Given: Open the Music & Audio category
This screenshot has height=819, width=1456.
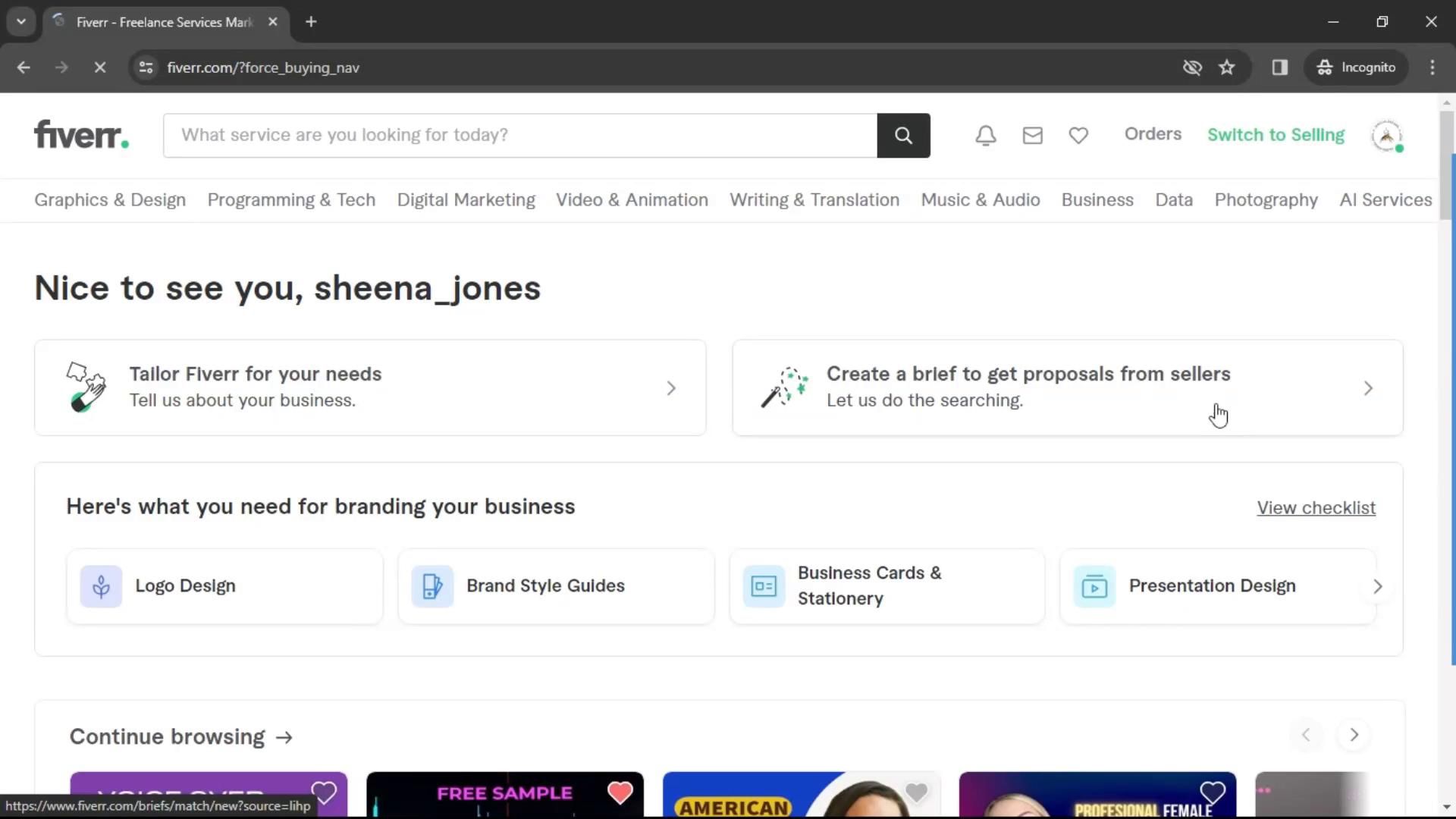Looking at the screenshot, I should 980,200.
